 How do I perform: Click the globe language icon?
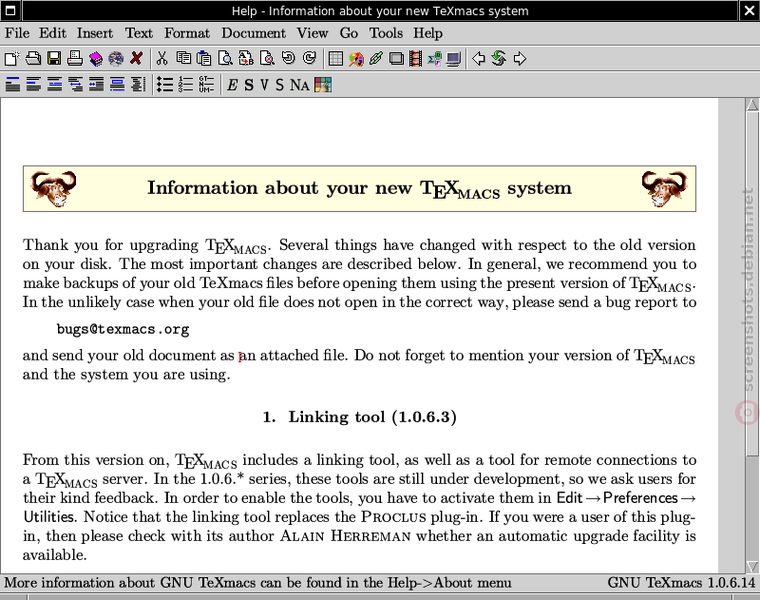pos(116,59)
